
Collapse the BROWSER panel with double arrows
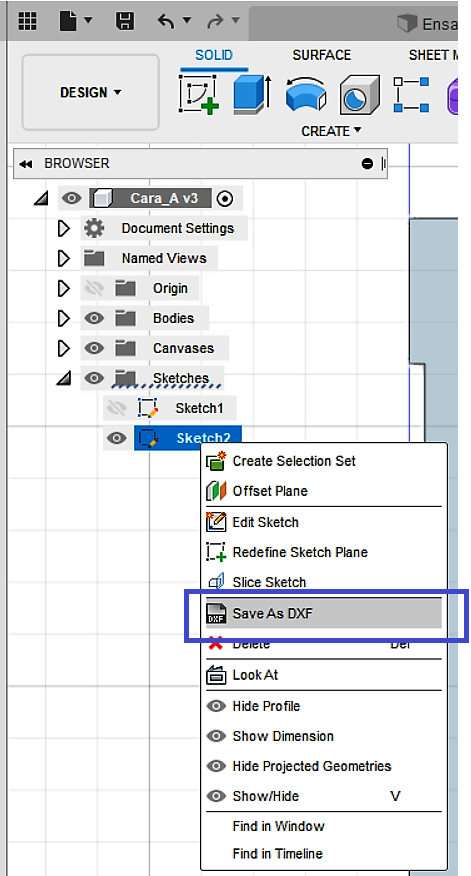pos(25,164)
